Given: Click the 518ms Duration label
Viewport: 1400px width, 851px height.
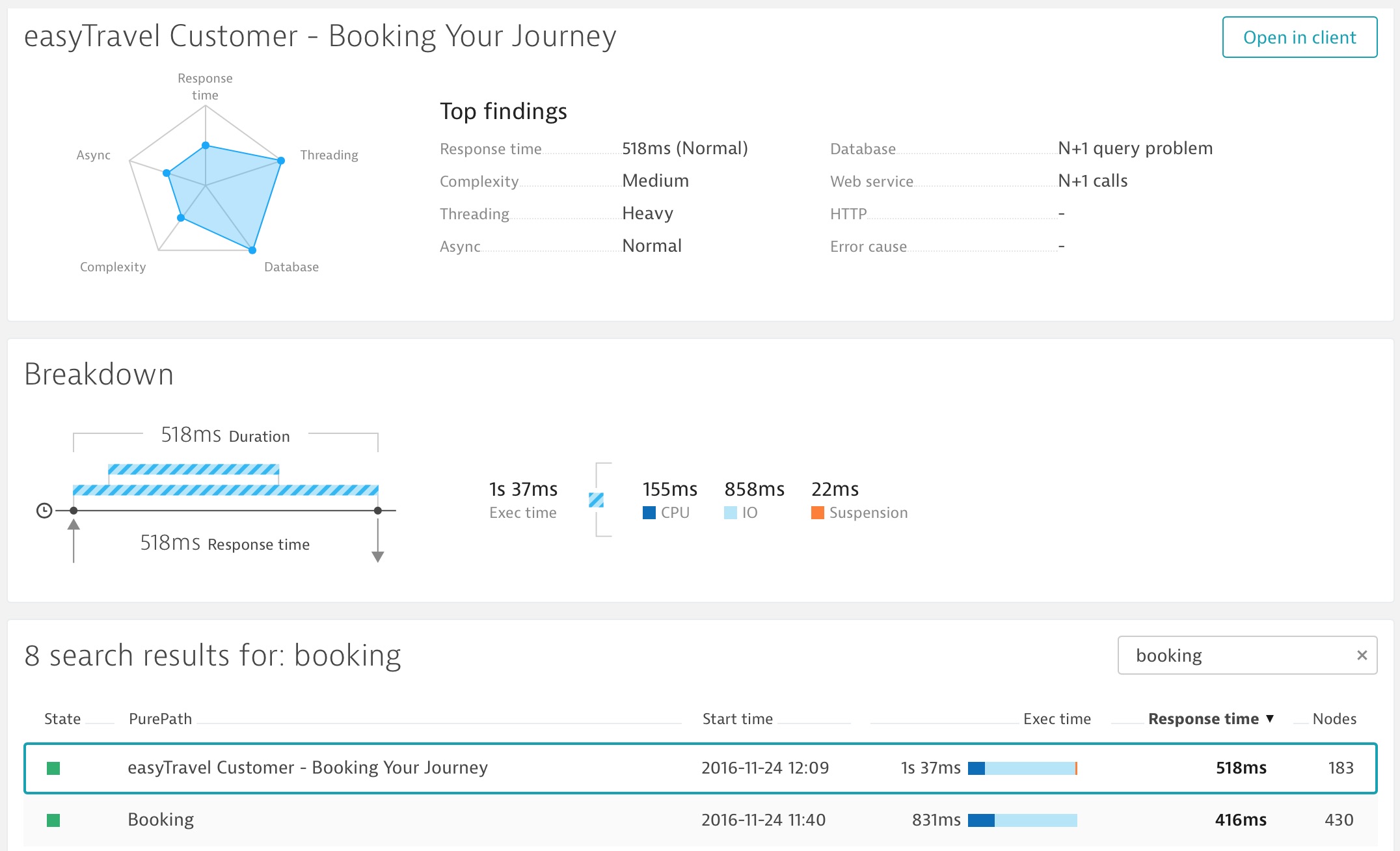Looking at the screenshot, I should 225,435.
